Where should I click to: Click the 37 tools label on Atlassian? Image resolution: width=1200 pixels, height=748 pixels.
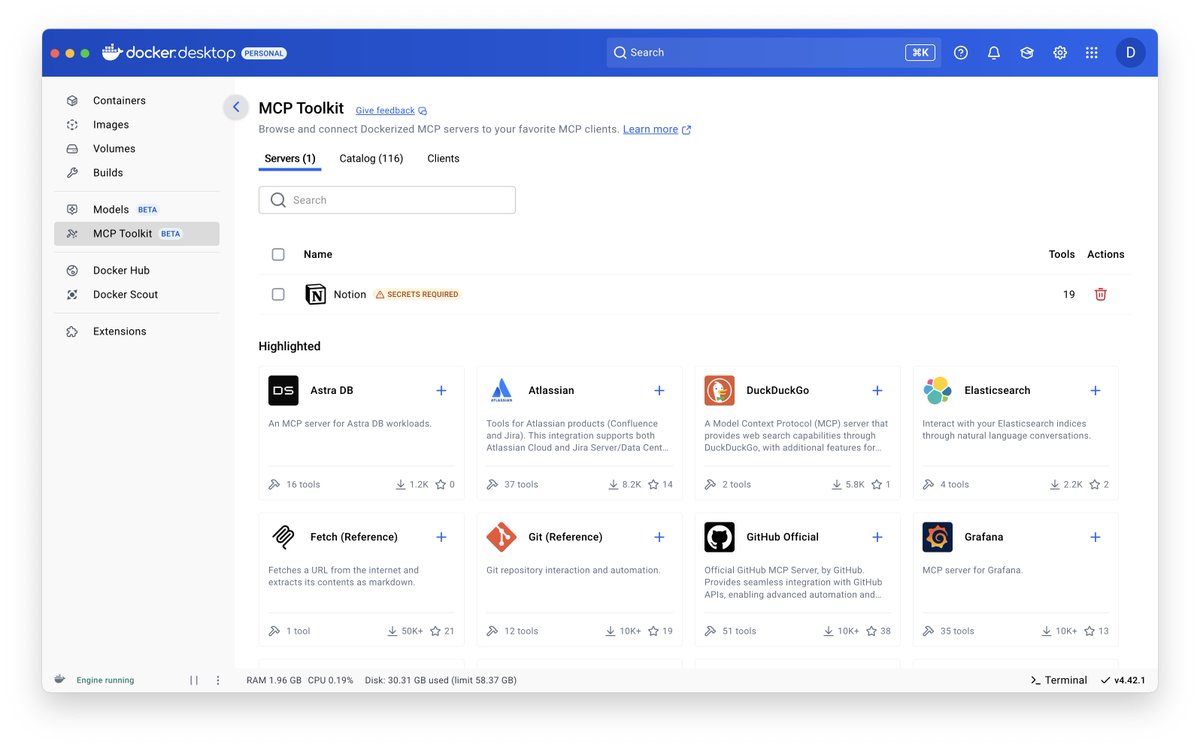(x=521, y=484)
